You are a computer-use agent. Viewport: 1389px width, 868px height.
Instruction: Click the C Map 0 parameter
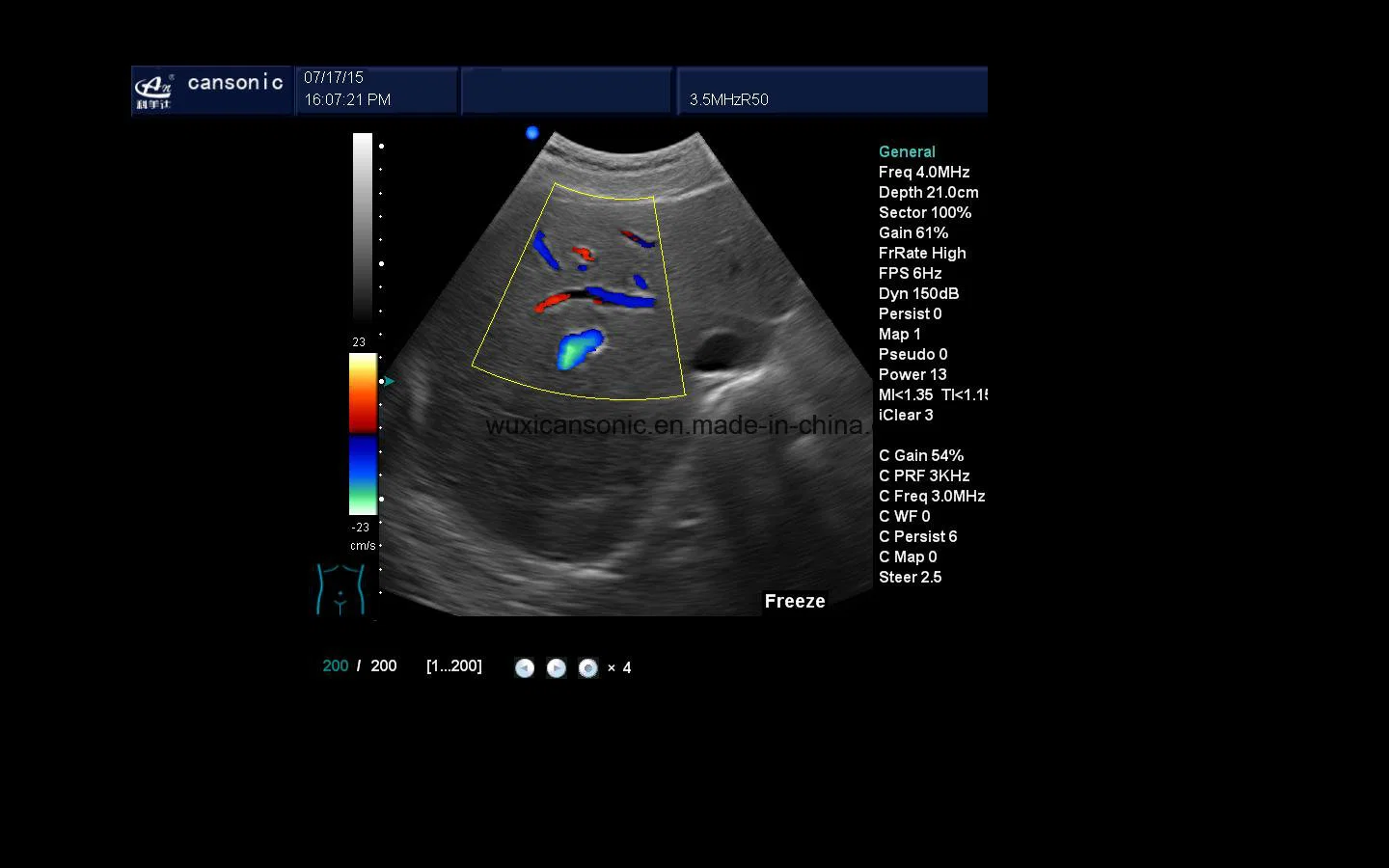(908, 556)
